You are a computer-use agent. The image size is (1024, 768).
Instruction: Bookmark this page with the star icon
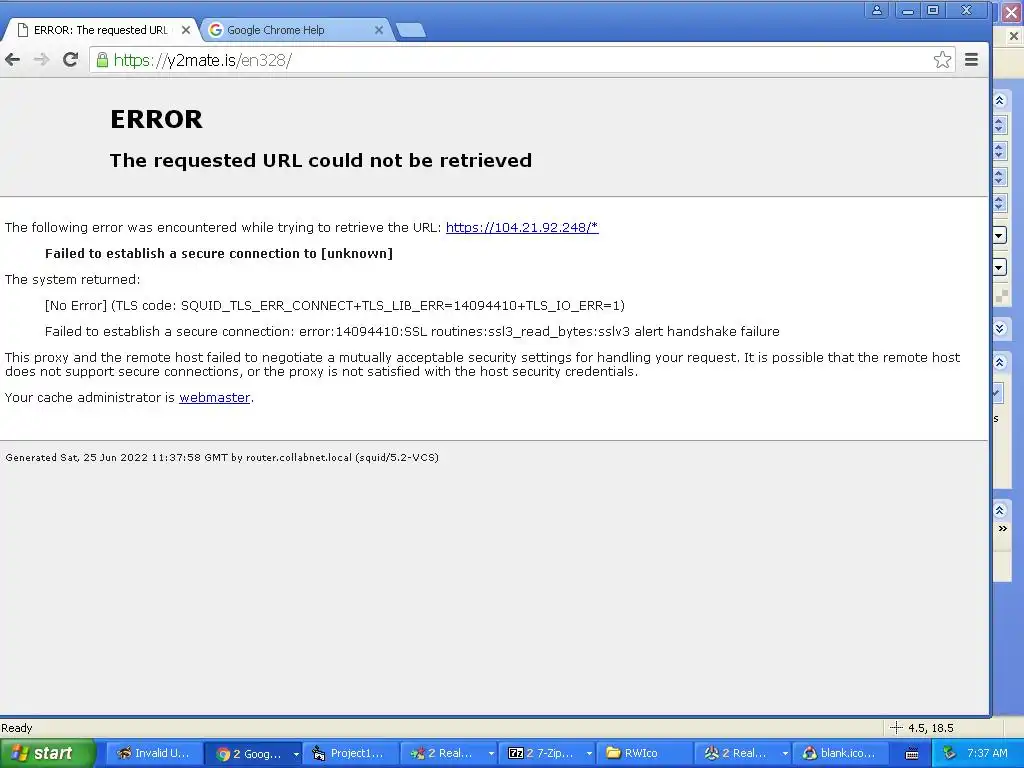point(942,60)
